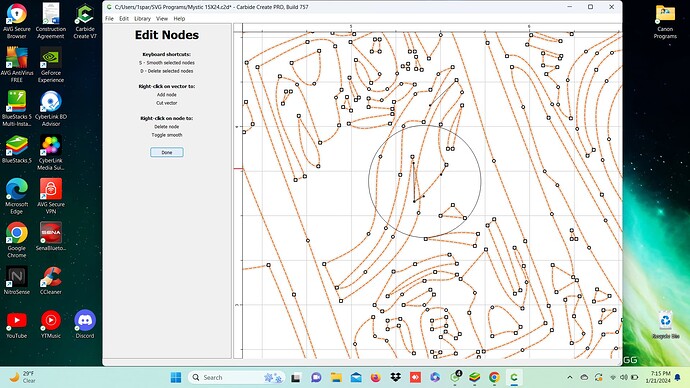Click Dropbox icon in the taskbar

click(x=395, y=377)
